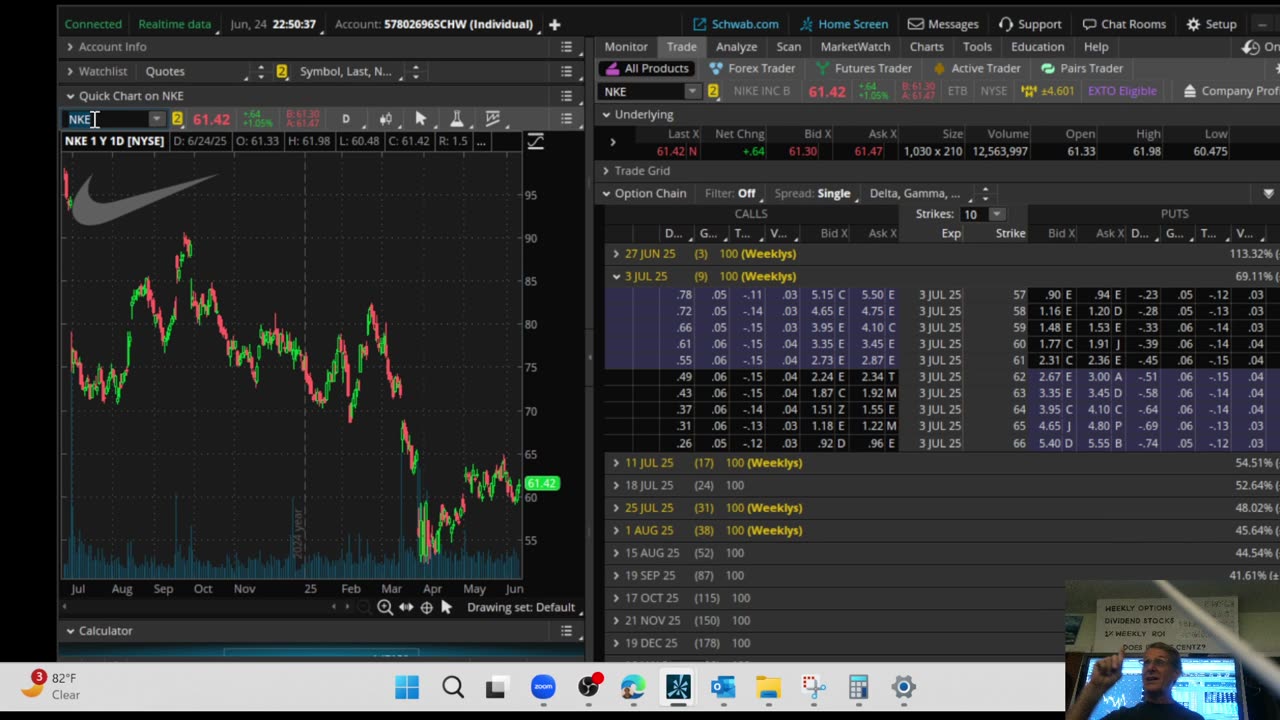Open the studies flask icon

[x=456, y=119]
